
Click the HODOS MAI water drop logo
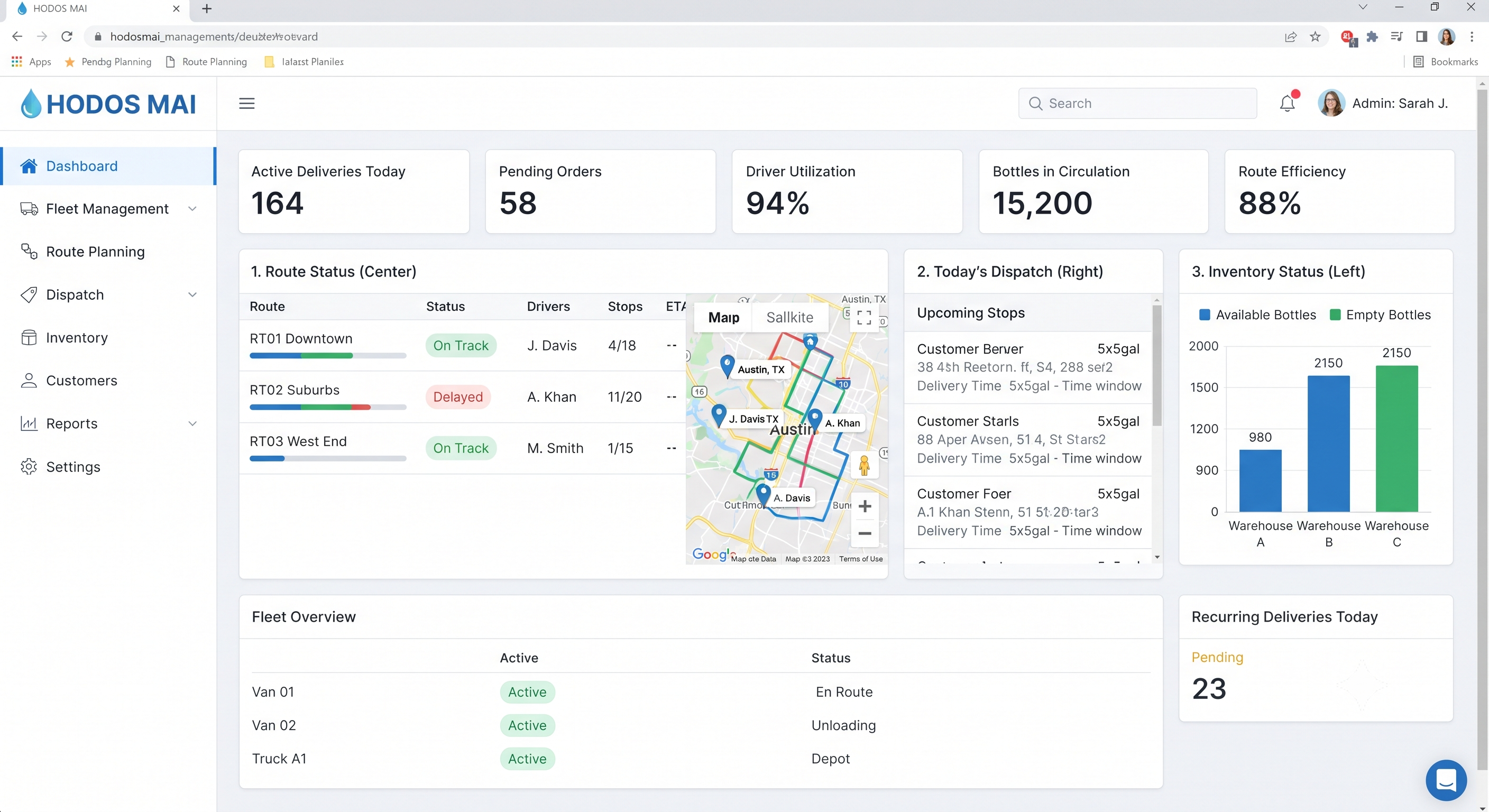[x=31, y=104]
